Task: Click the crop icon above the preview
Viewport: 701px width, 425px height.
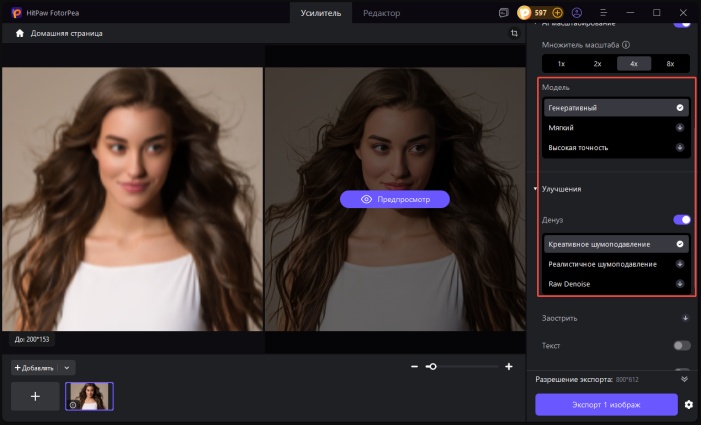Action: point(513,33)
